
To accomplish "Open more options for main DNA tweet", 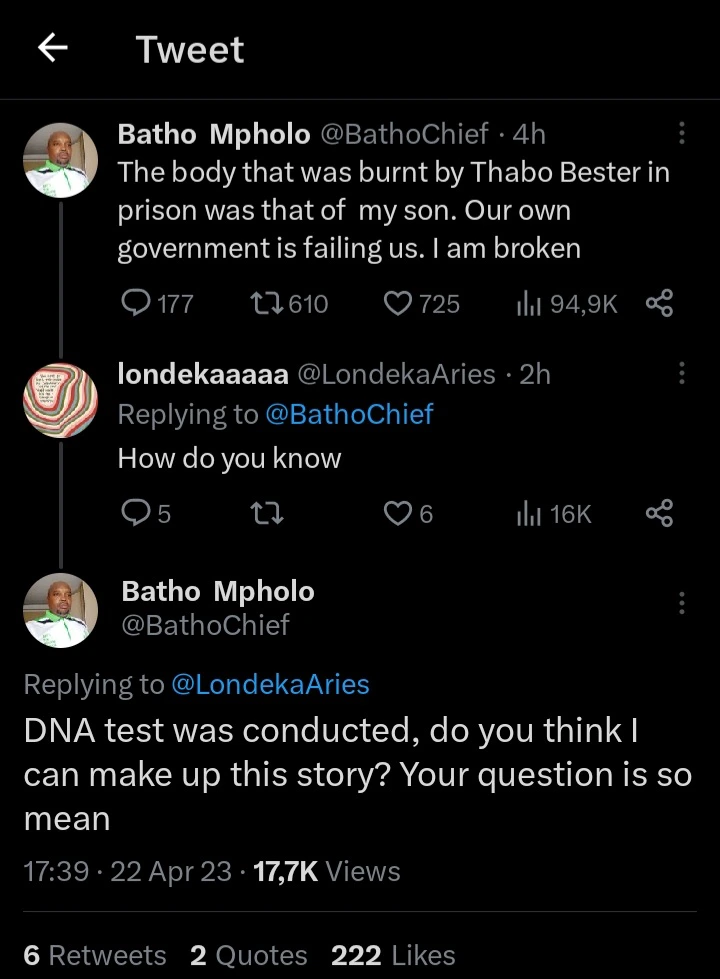I will [682, 602].
